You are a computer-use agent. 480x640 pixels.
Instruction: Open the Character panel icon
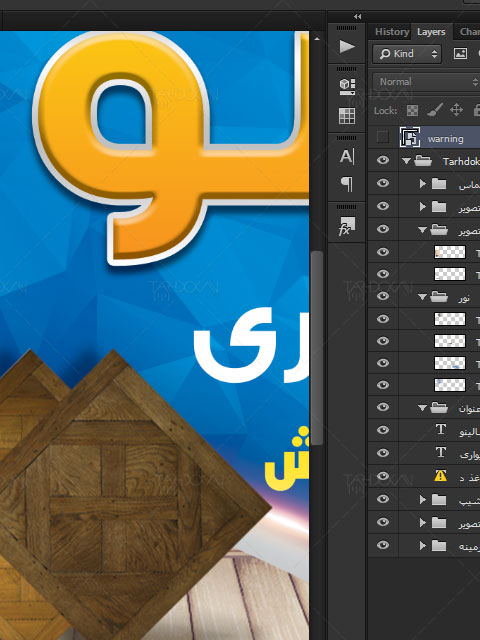click(x=347, y=156)
